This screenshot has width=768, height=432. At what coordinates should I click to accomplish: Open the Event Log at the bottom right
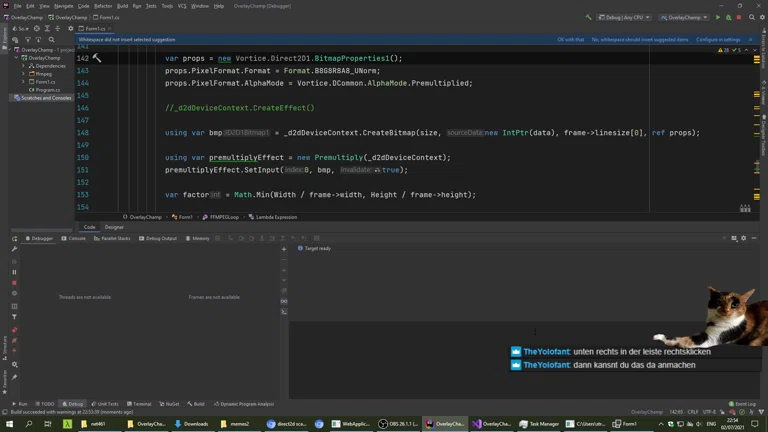(743, 404)
